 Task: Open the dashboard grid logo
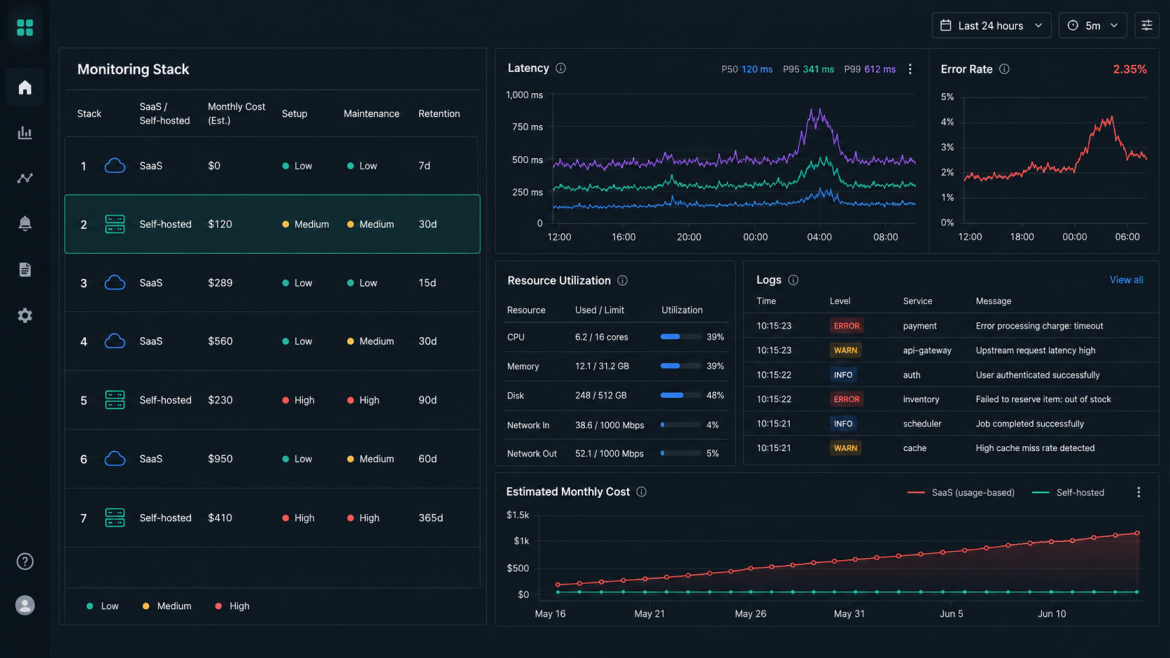(25, 28)
